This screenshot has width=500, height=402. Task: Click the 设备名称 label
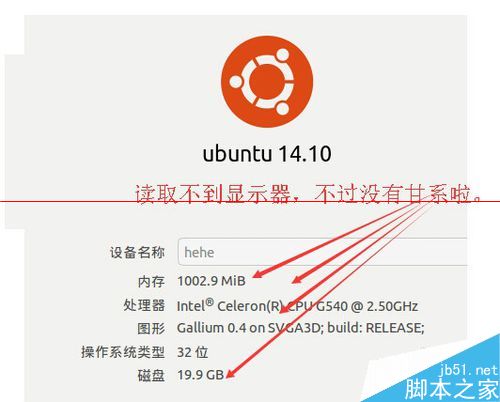[x=137, y=252]
